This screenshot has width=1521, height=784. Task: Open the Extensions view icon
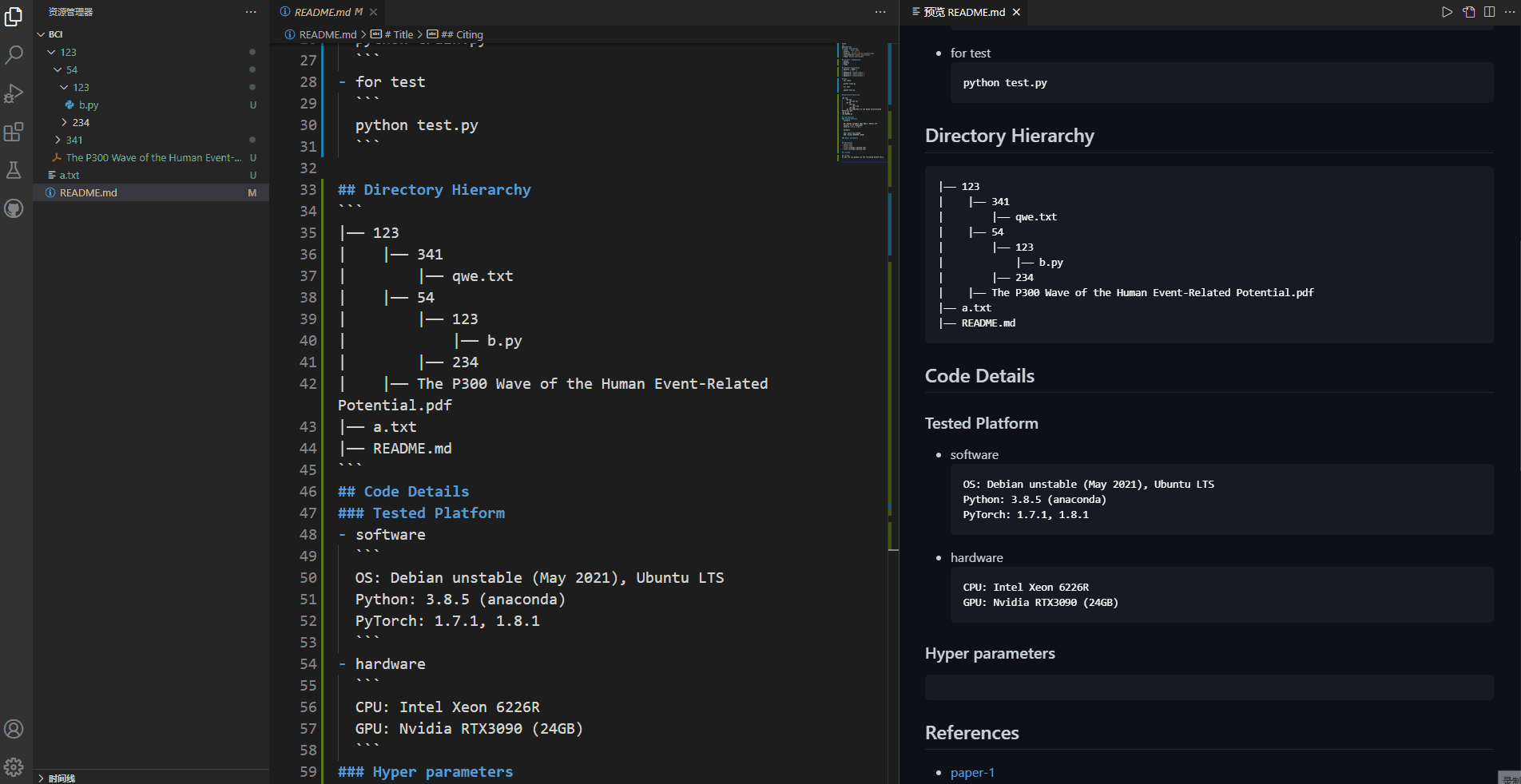click(x=14, y=132)
